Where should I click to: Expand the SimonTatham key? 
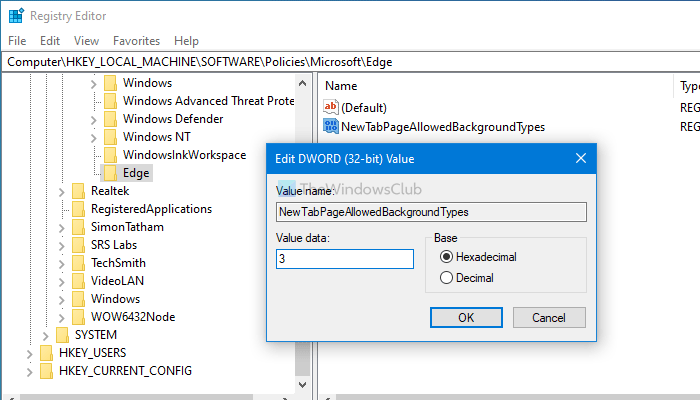pos(62,228)
